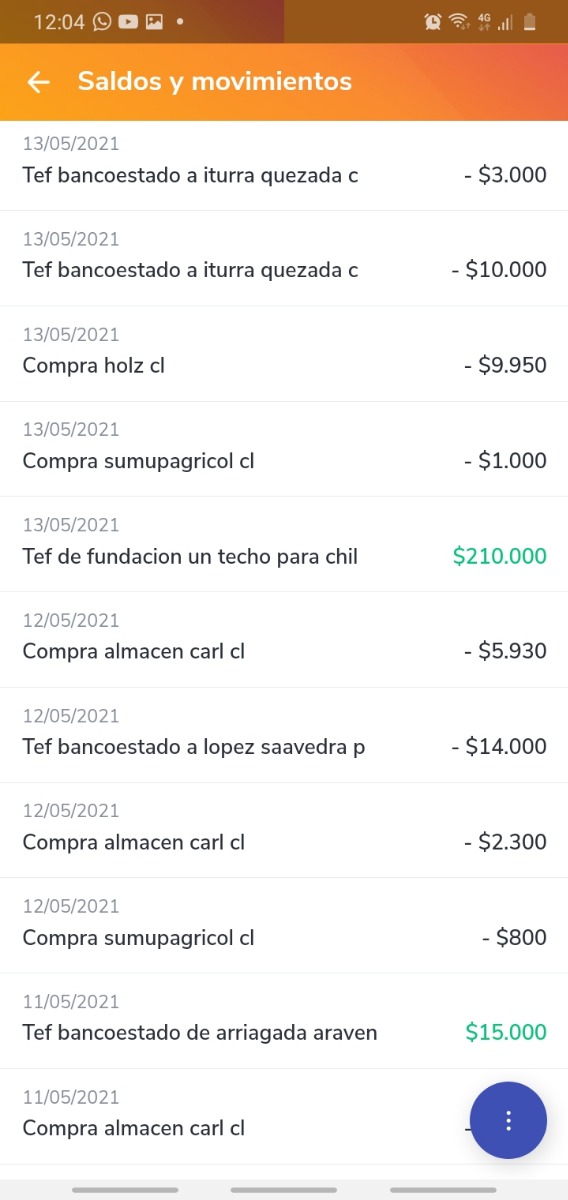The image size is (568, 1200).
Task: Tap the battery status icon
Action: coord(530,21)
